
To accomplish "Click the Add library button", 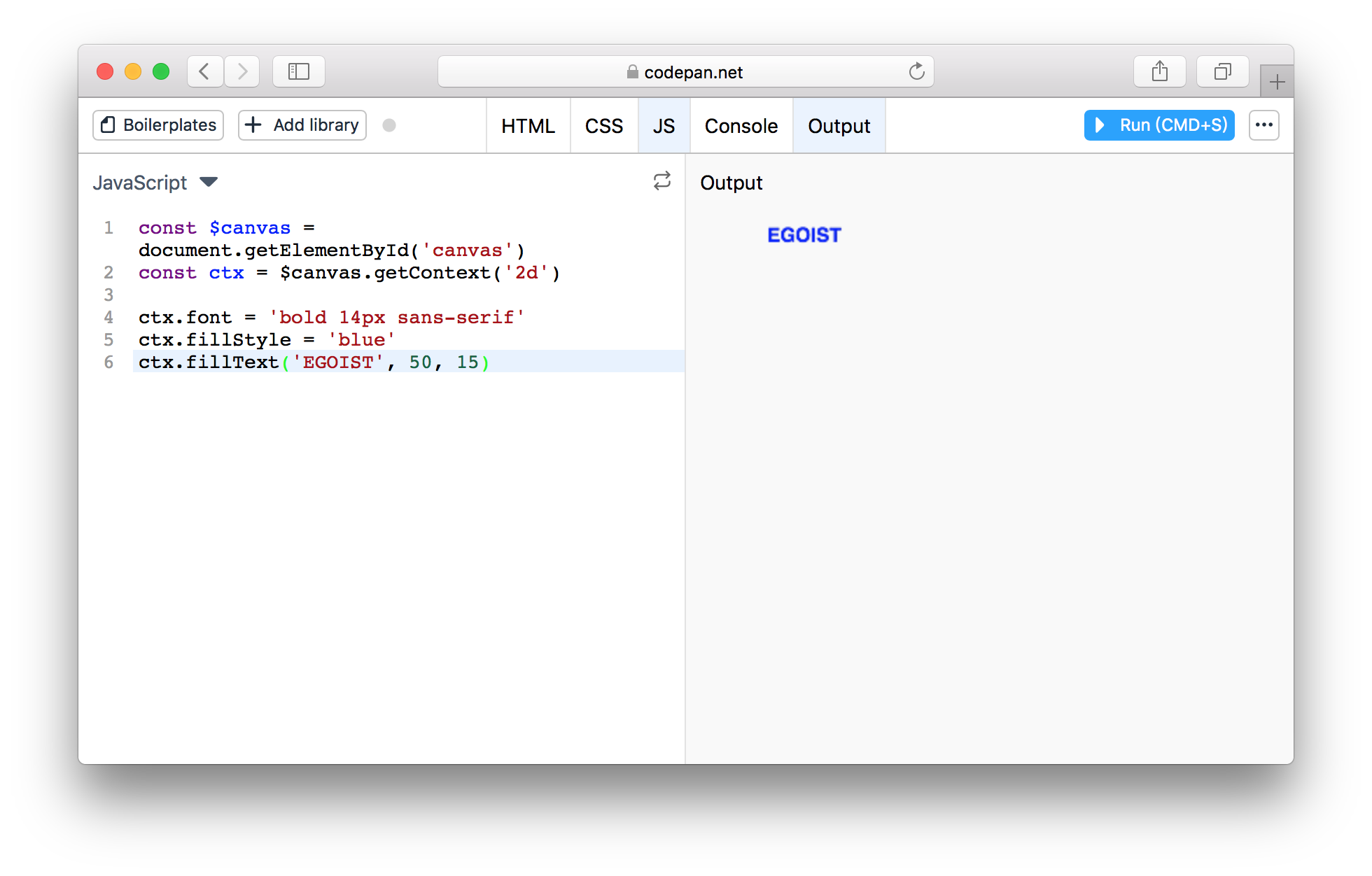I will [302, 125].
